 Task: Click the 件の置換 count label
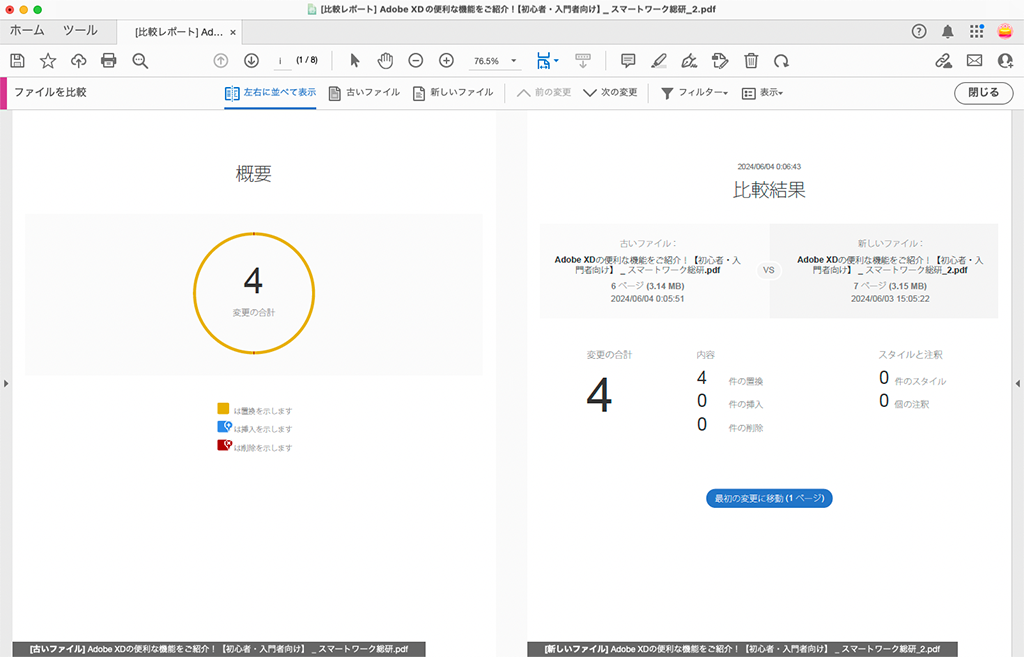click(746, 381)
